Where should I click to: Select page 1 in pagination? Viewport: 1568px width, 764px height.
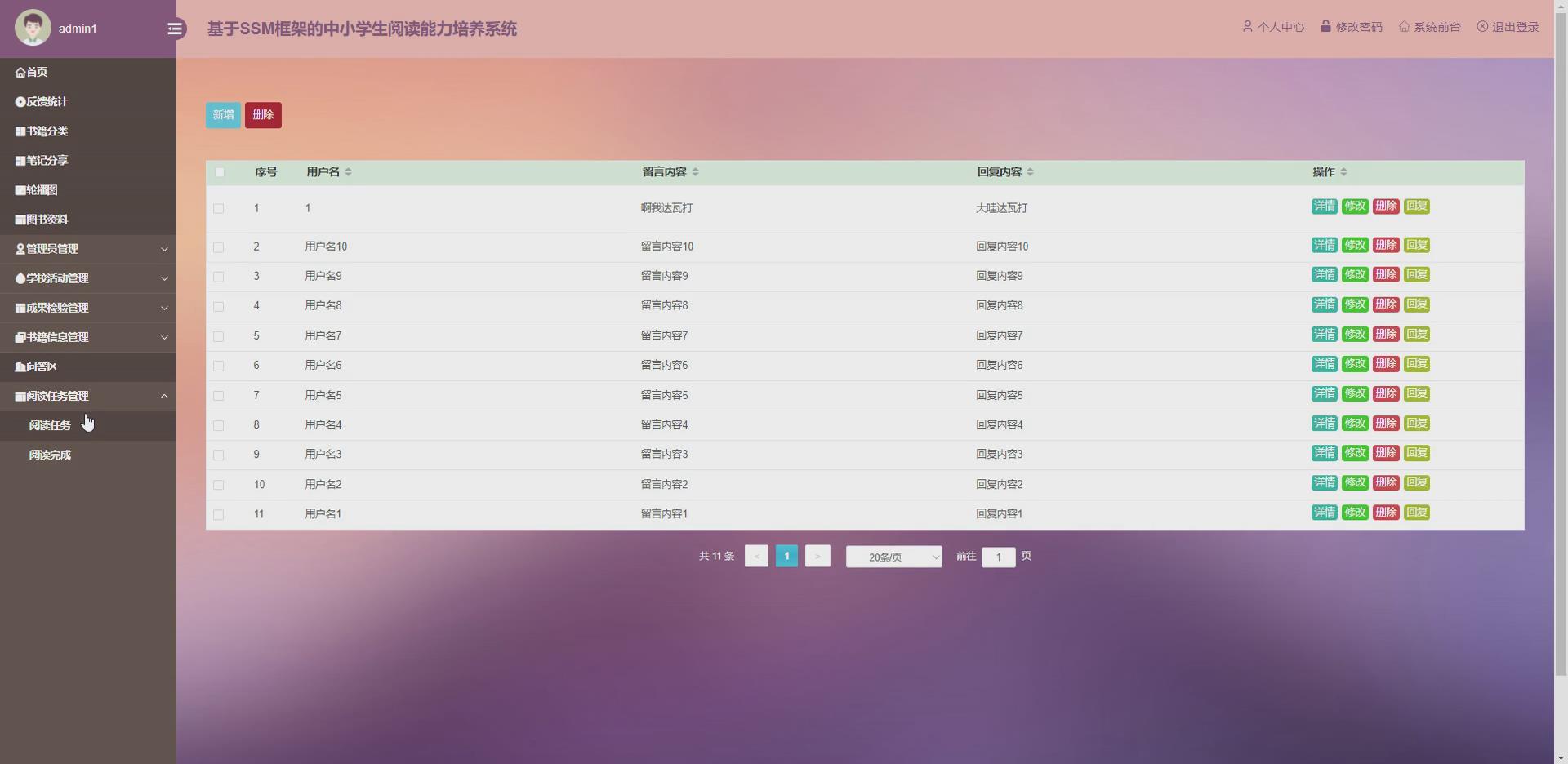pos(786,557)
